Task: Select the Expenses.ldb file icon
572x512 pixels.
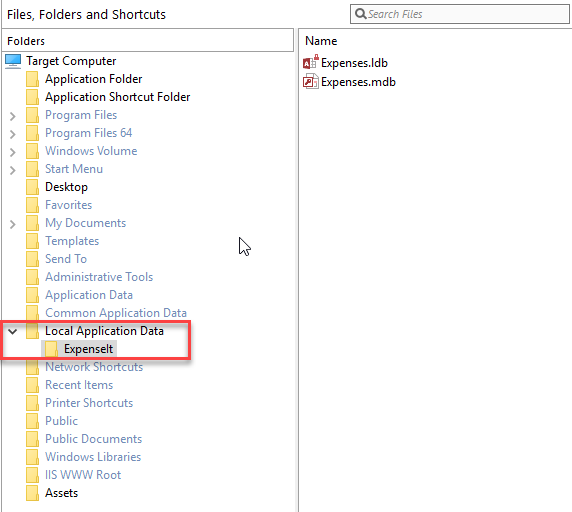Action: (311, 62)
